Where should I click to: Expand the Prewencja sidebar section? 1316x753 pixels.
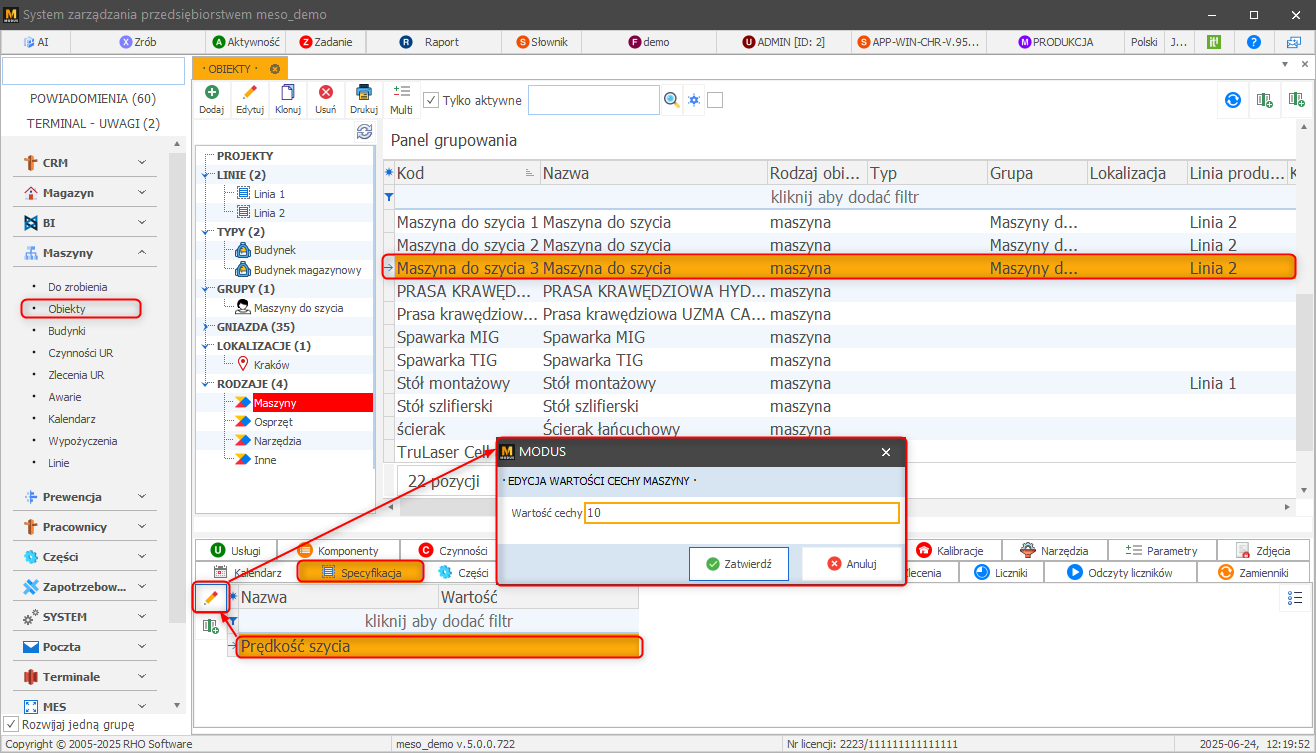point(85,497)
